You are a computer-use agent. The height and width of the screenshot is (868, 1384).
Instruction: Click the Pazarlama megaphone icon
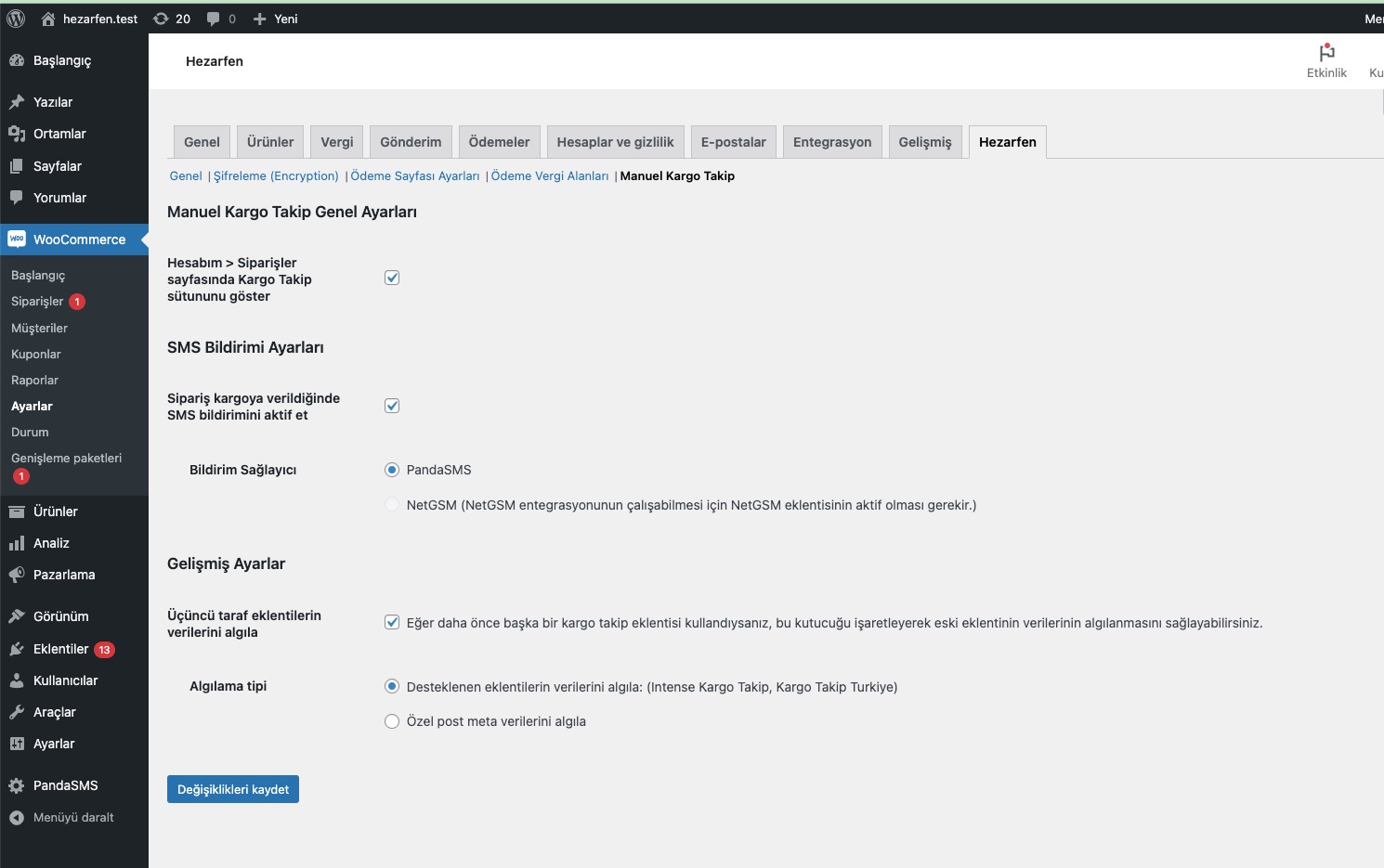point(17,575)
